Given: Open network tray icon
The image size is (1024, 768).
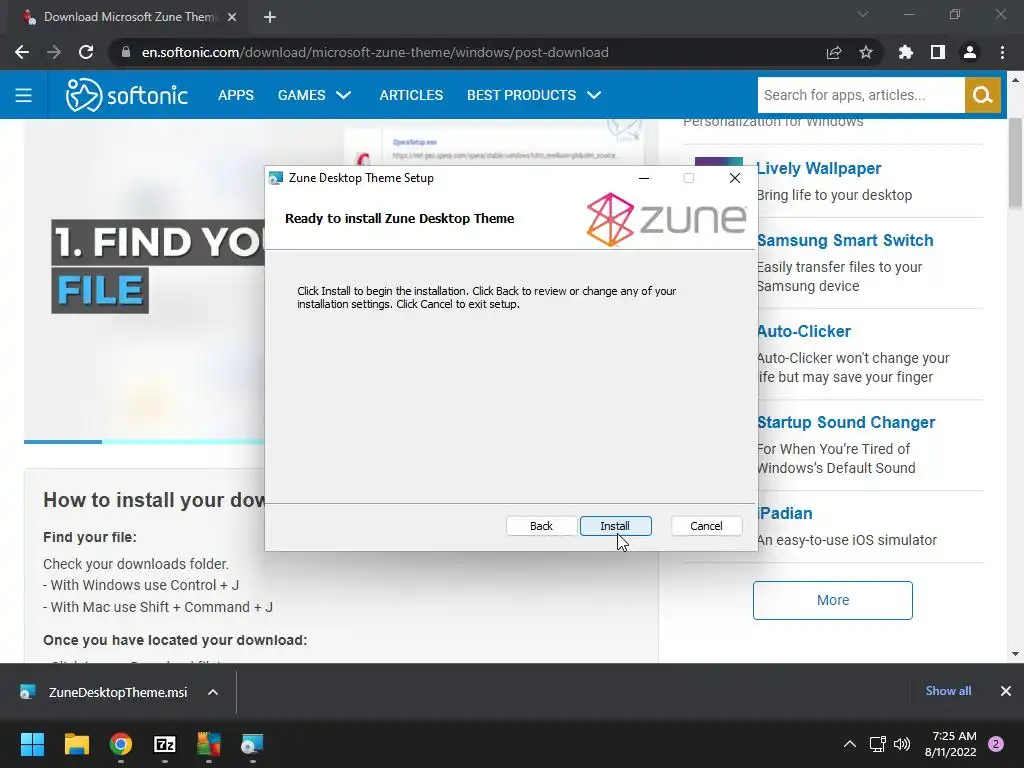Looking at the screenshot, I should pyautogui.click(x=878, y=744).
